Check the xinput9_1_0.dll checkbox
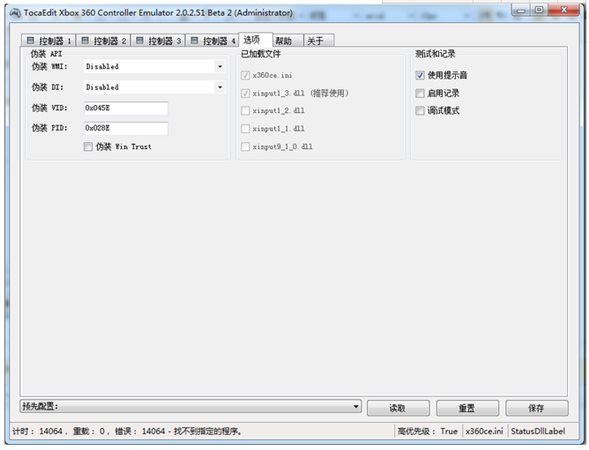The height and width of the screenshot is (450, 589). click(x=245, y=146)
